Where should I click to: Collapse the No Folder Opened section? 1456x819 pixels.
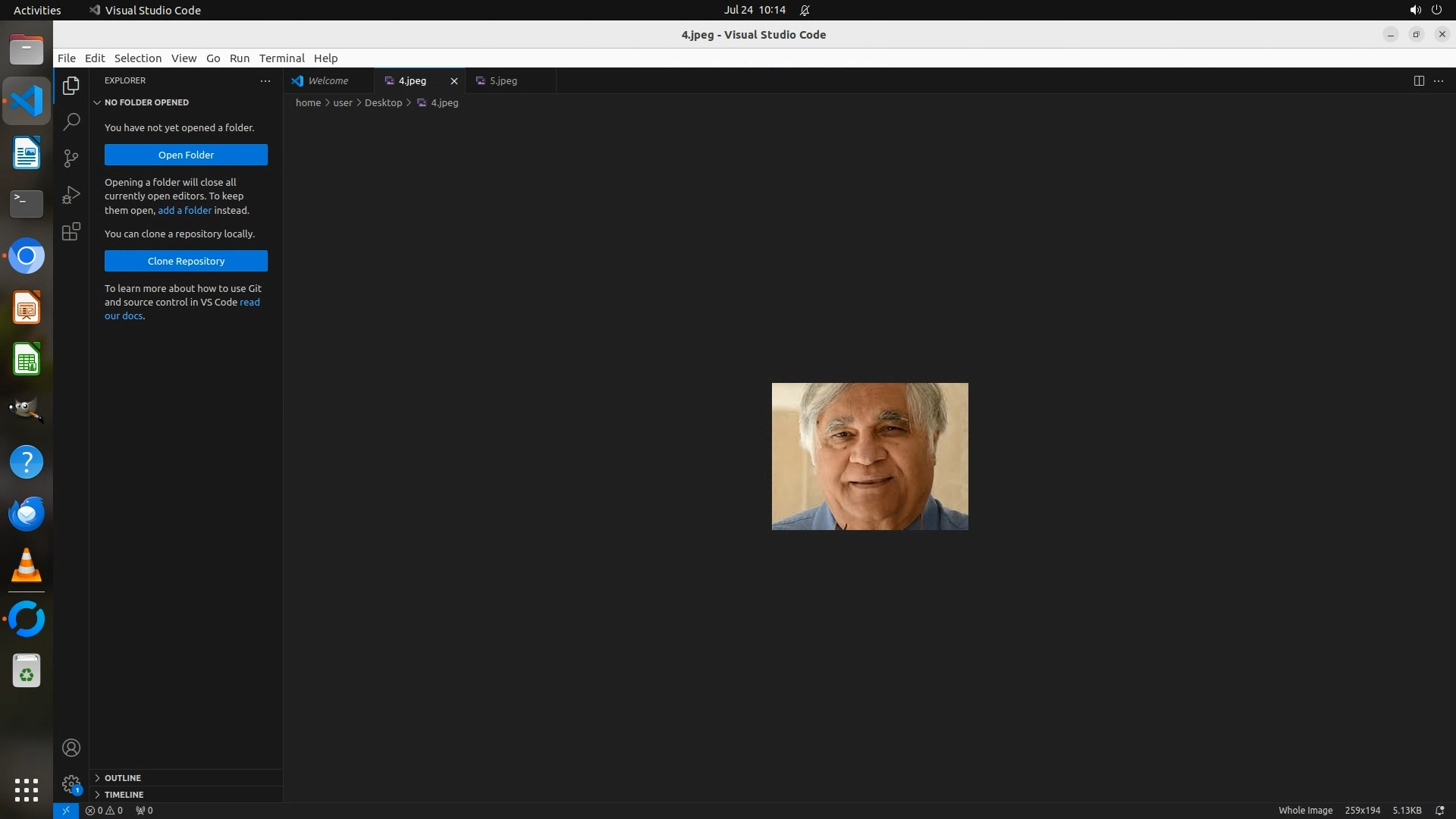tap(97, 102)
